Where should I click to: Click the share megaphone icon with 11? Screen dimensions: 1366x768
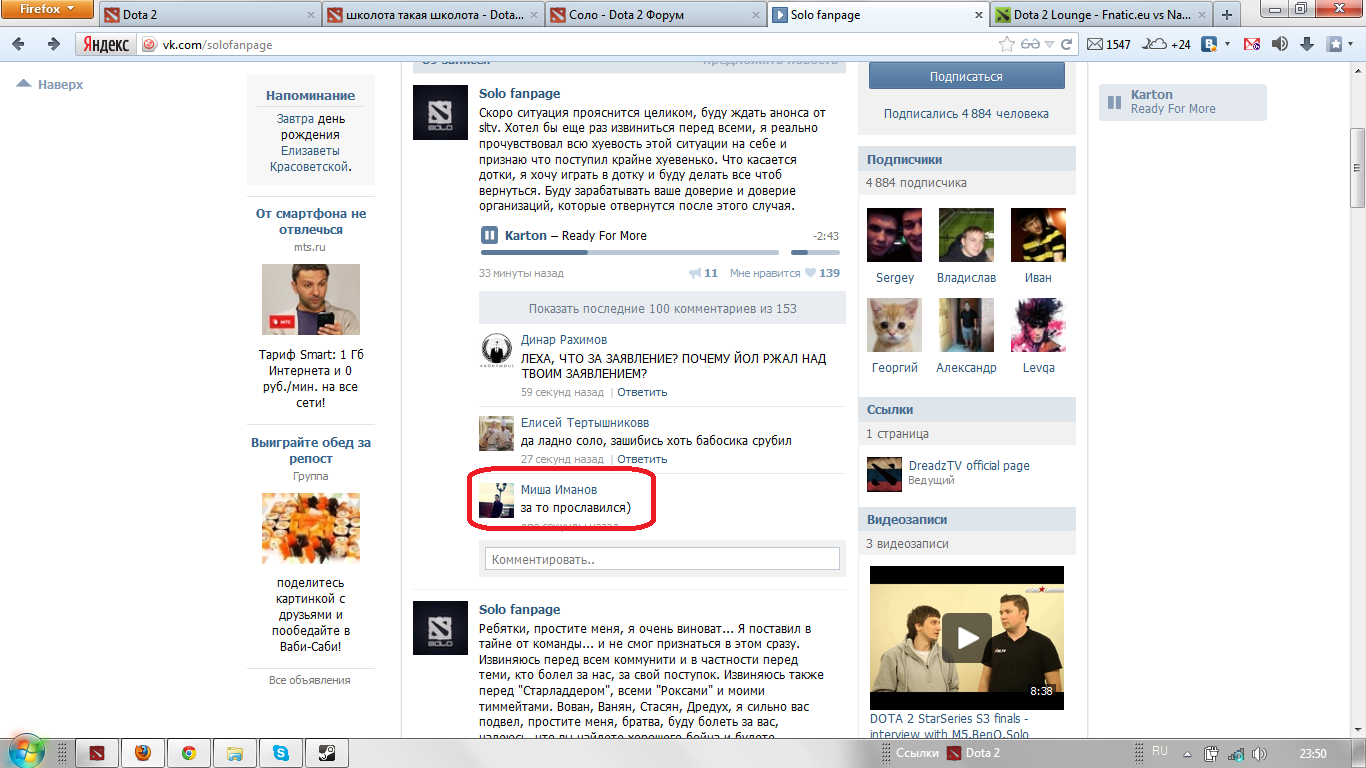(x=696, y=273)
